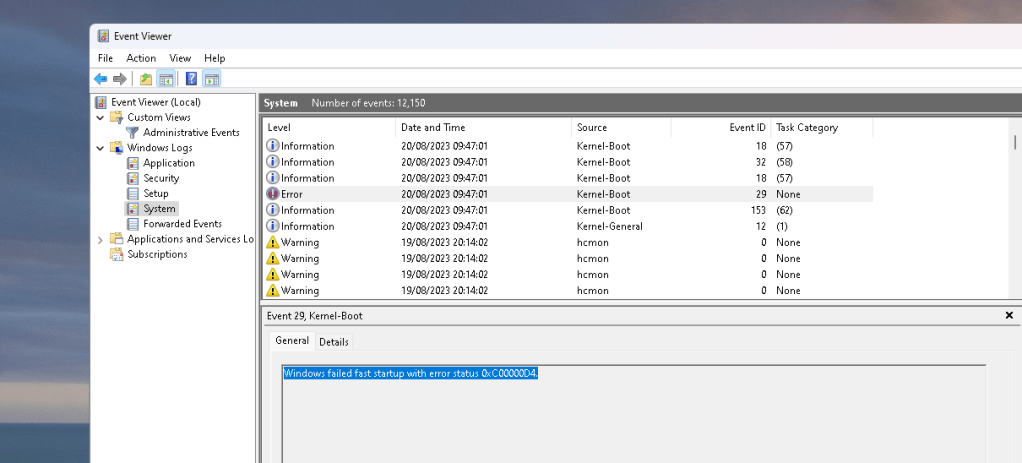Click the Up one level folder icon
The height and width of the screenshot is (463, 1022).
pos(146,79)
